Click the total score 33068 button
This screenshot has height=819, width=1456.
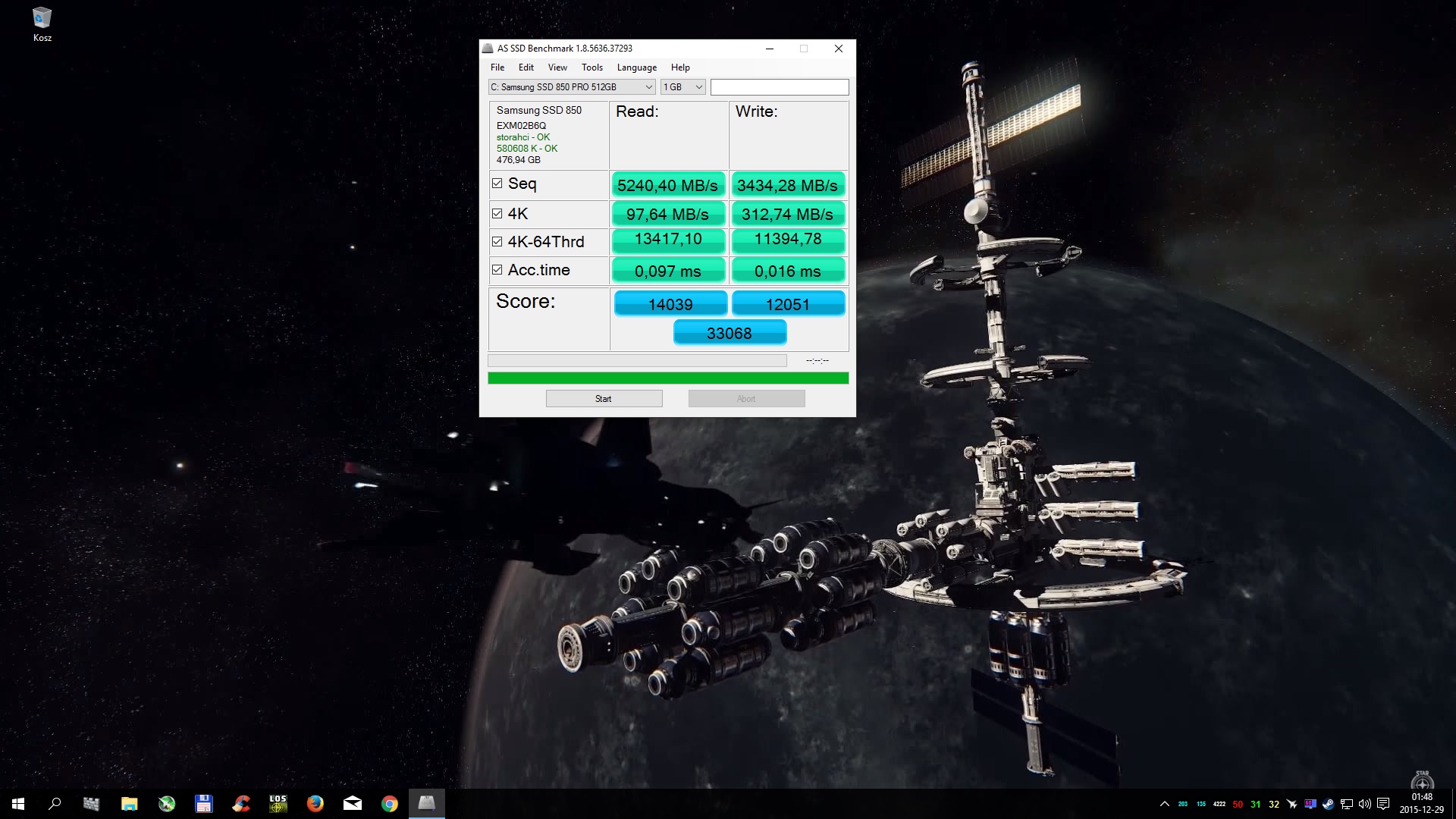point(730,333)
